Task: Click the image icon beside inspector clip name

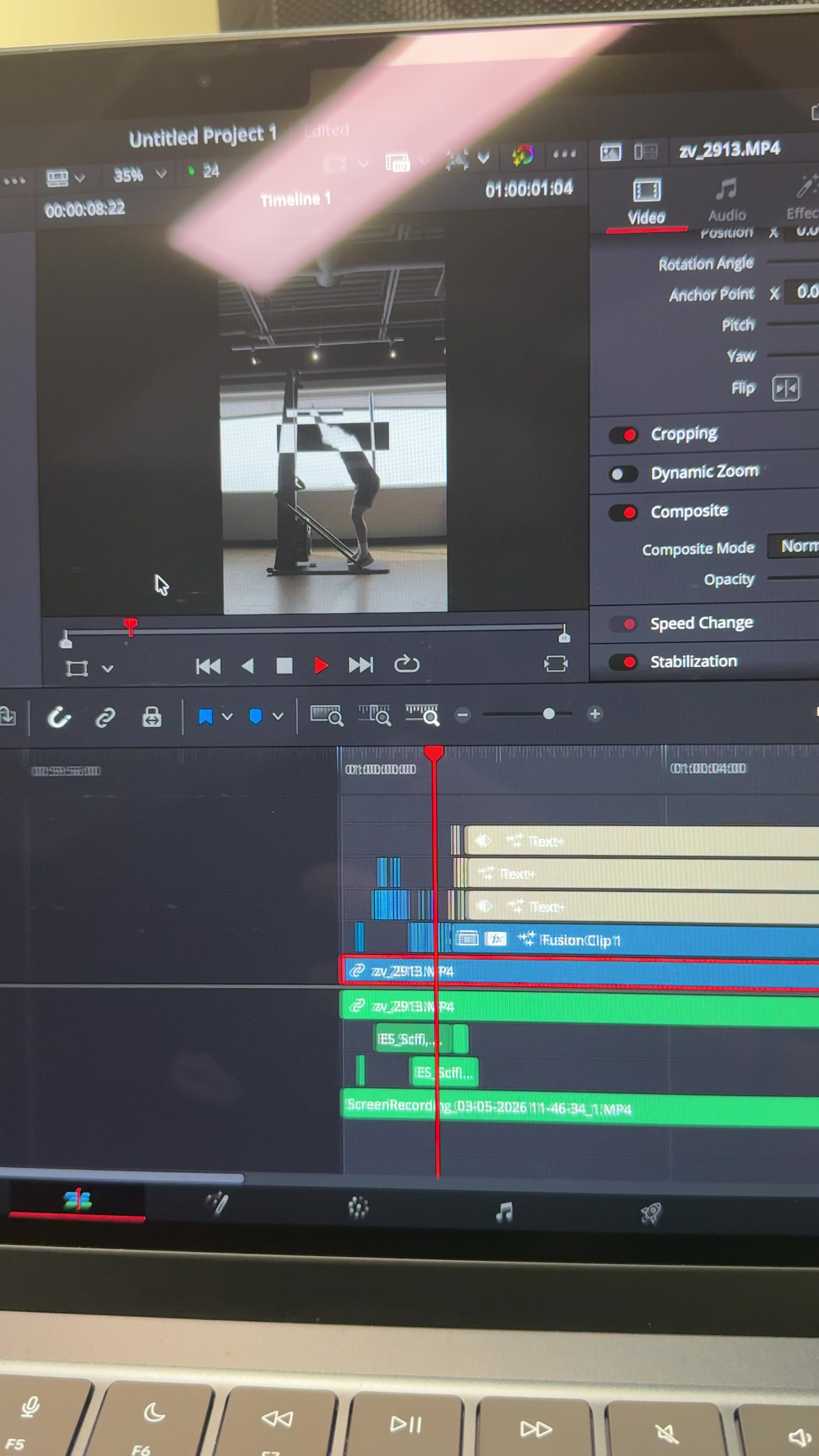Action: coord(610,152)
